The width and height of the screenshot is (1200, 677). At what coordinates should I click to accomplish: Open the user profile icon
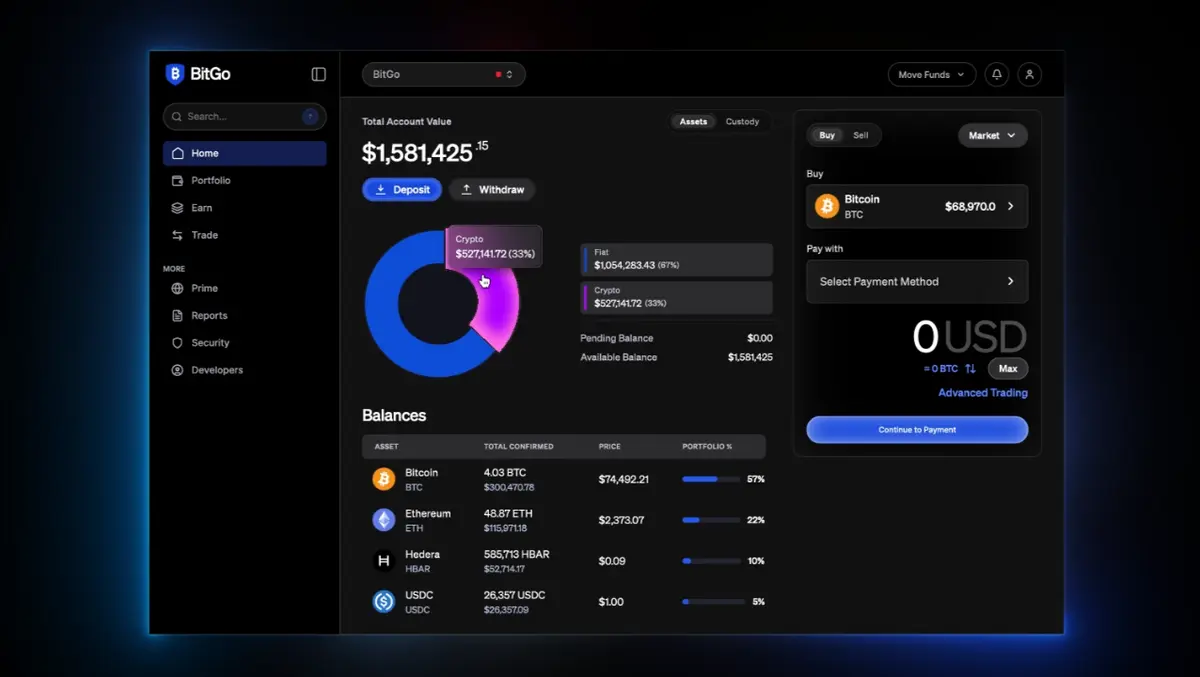point(1029,75)
